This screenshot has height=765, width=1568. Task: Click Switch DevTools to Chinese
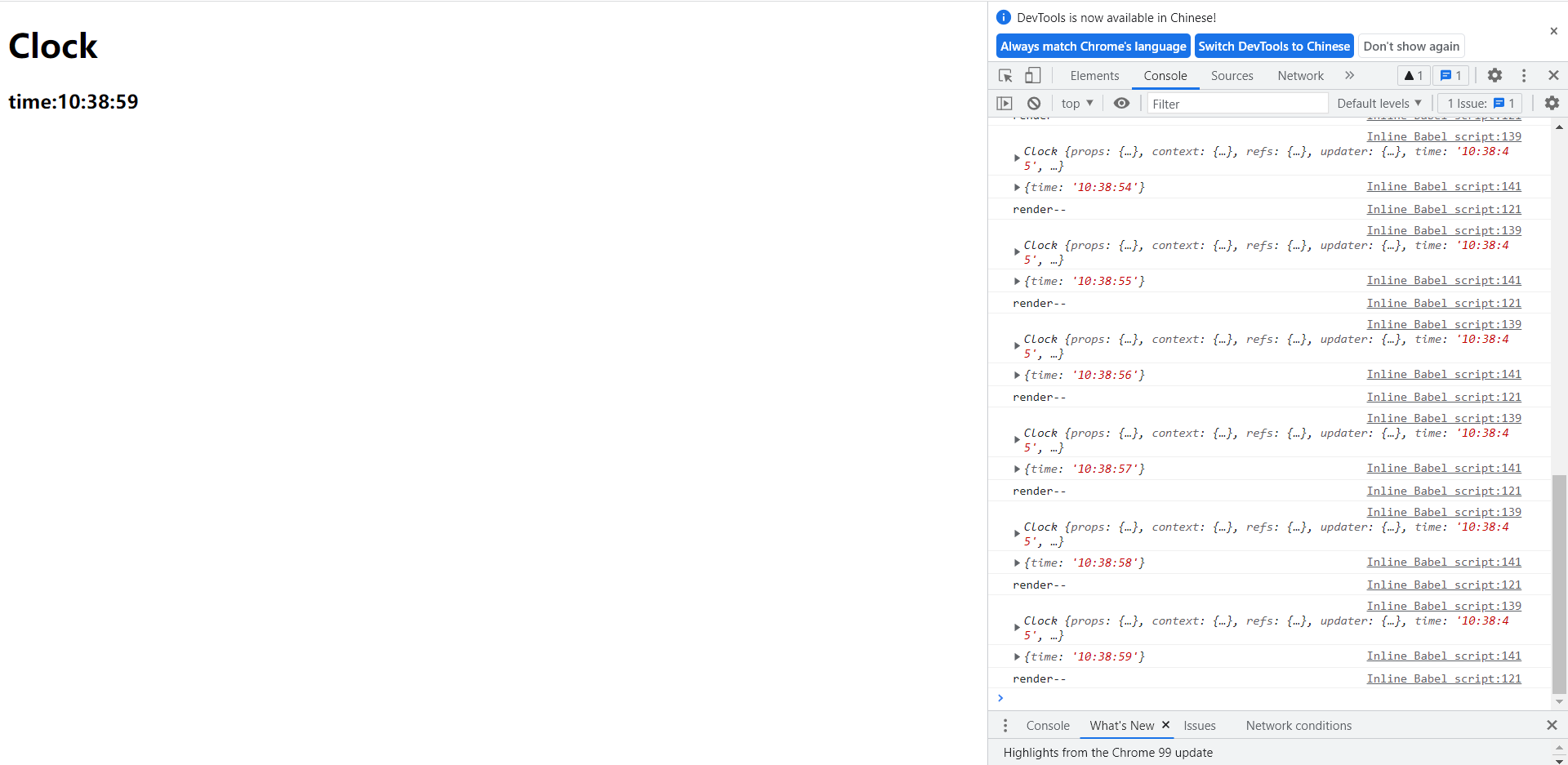click(x=1274, y=46)
